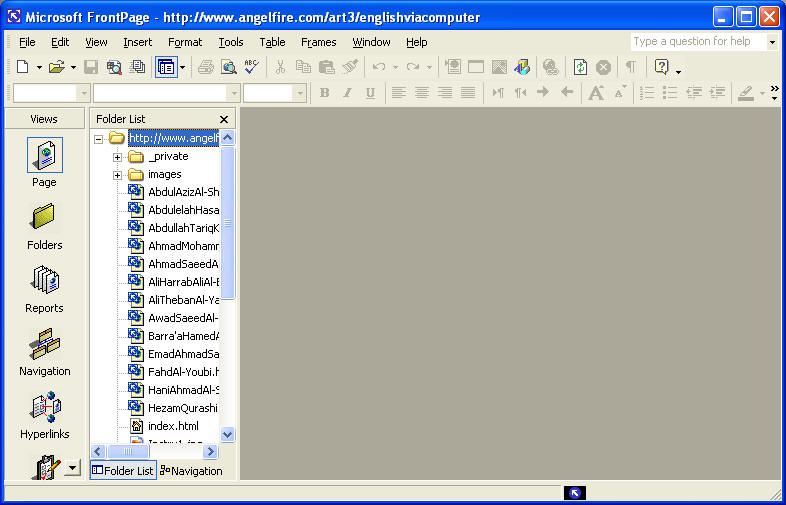Viewport: 786px width, 505px height.
Task: Open the Hyperlinks view
Action: (x=44, y=414)
